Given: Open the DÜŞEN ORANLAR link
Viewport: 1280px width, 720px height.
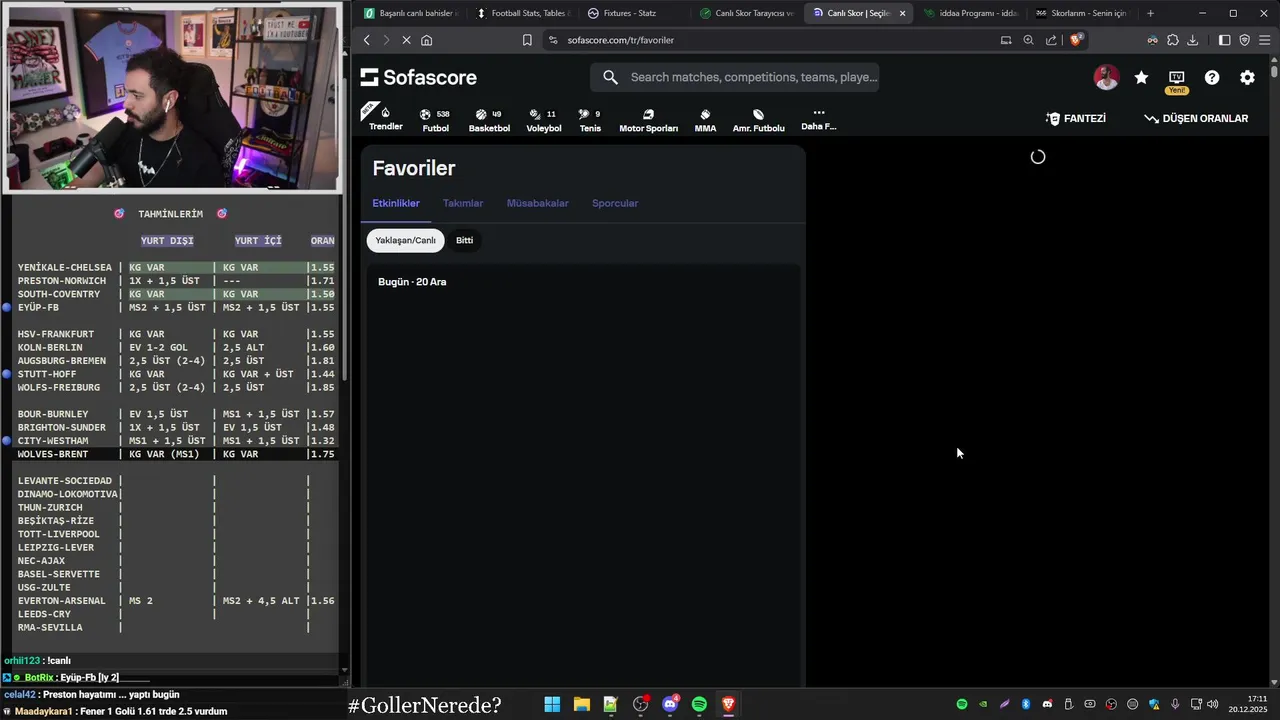Looking at the screenshot, I should click(x=1196, y=118).
